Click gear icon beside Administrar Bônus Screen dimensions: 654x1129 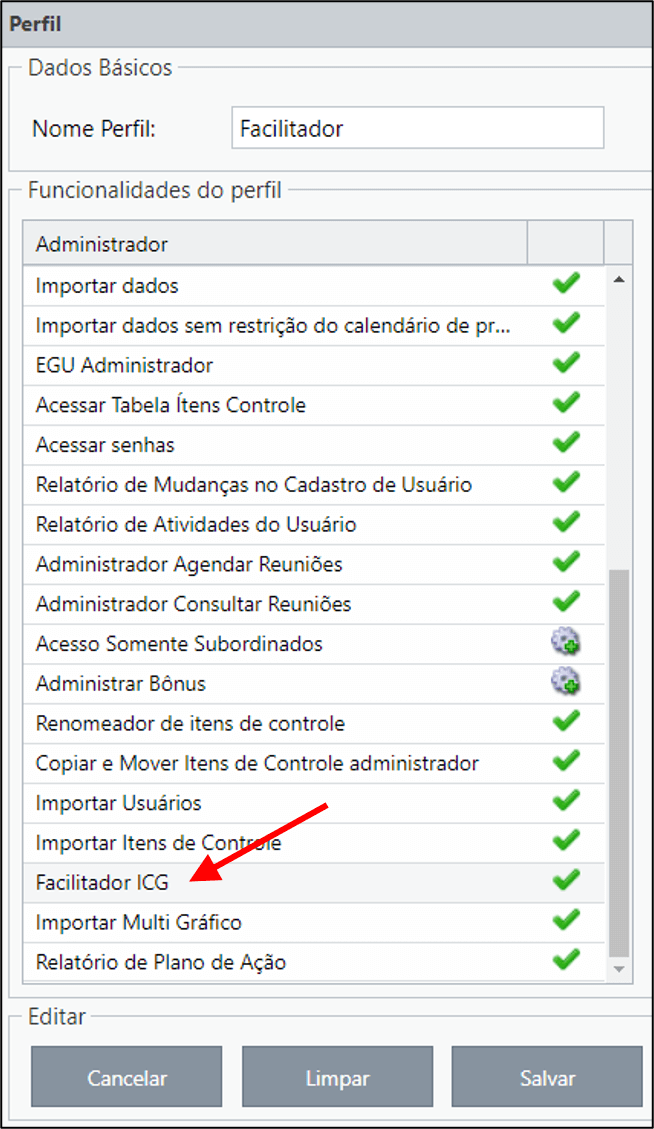point(566,681)
